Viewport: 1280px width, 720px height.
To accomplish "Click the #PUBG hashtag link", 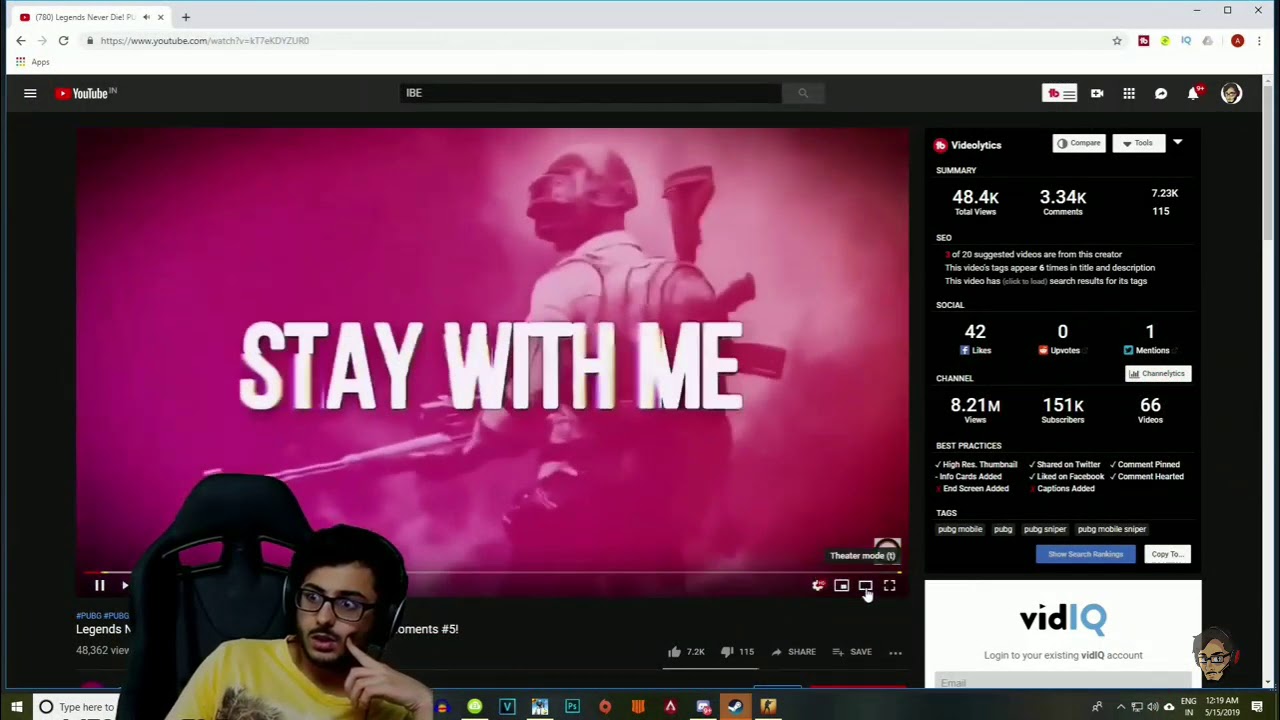I will click(x=88, y=616).
